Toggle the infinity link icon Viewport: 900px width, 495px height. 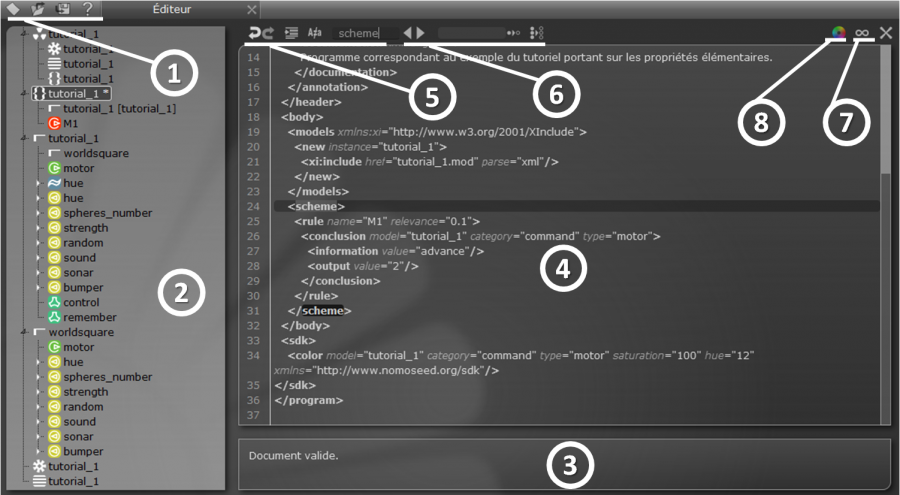coord(861,33)
